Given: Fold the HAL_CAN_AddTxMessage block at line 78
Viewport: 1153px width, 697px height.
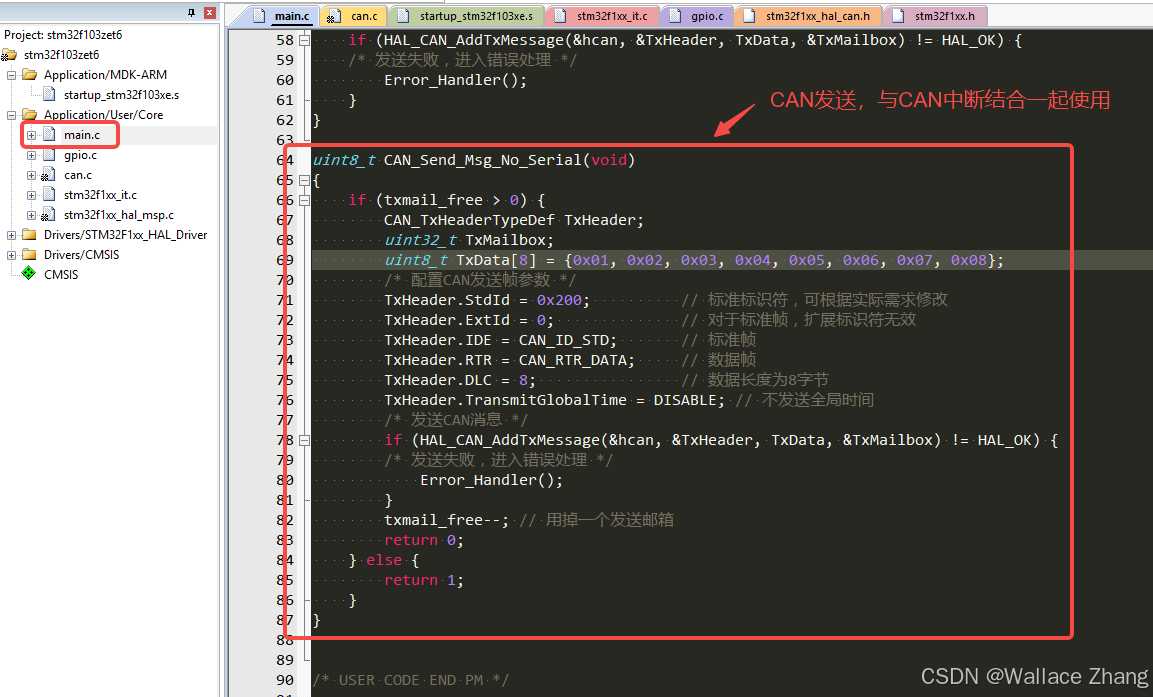Looking at the screenshot, I should (304, 440).
